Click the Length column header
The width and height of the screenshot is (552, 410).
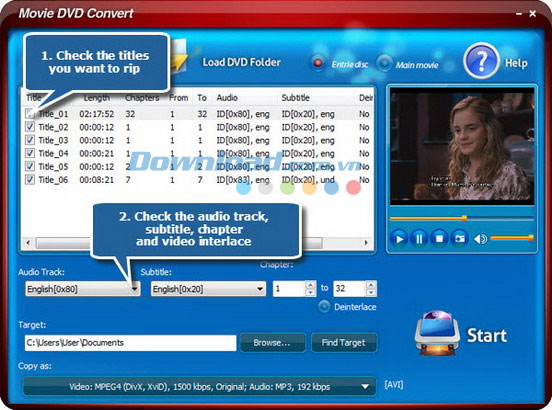pos(96,97)
